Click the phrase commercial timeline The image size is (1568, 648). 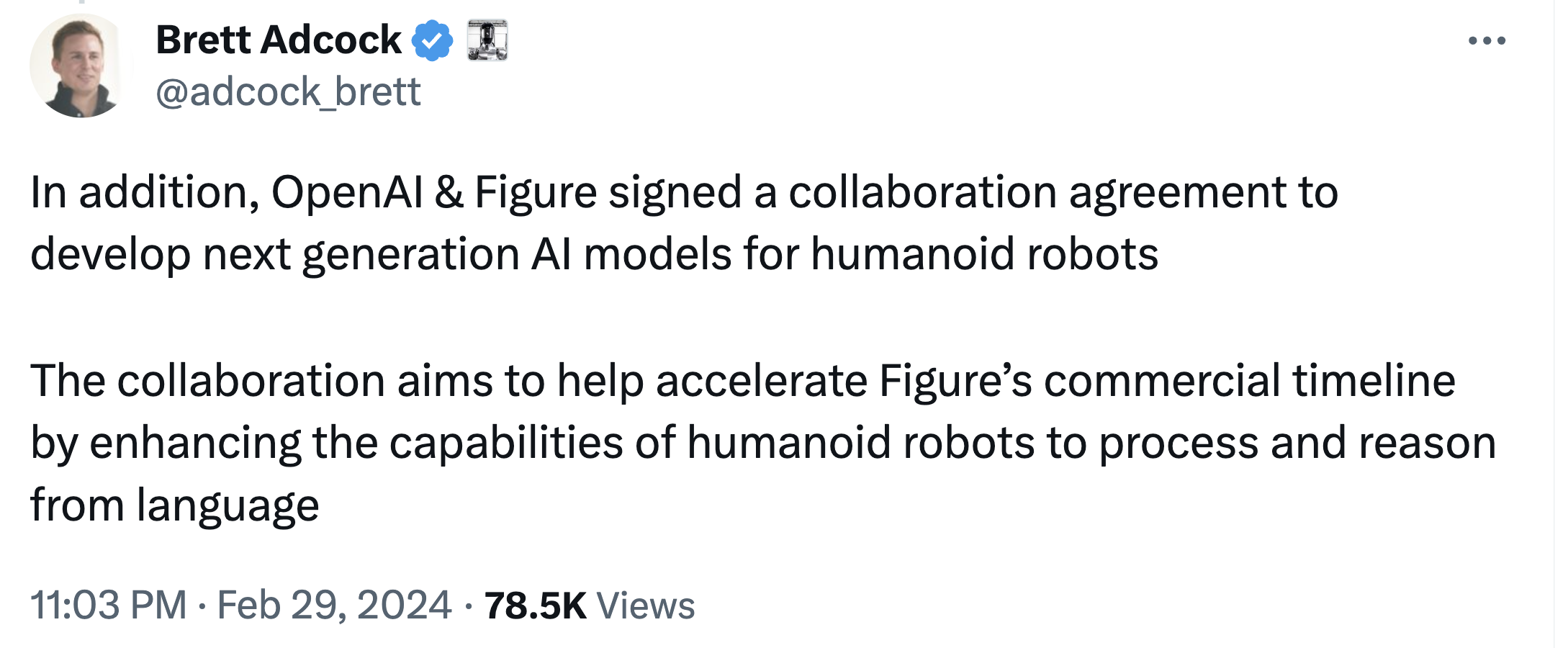(x=1250, y=380)
